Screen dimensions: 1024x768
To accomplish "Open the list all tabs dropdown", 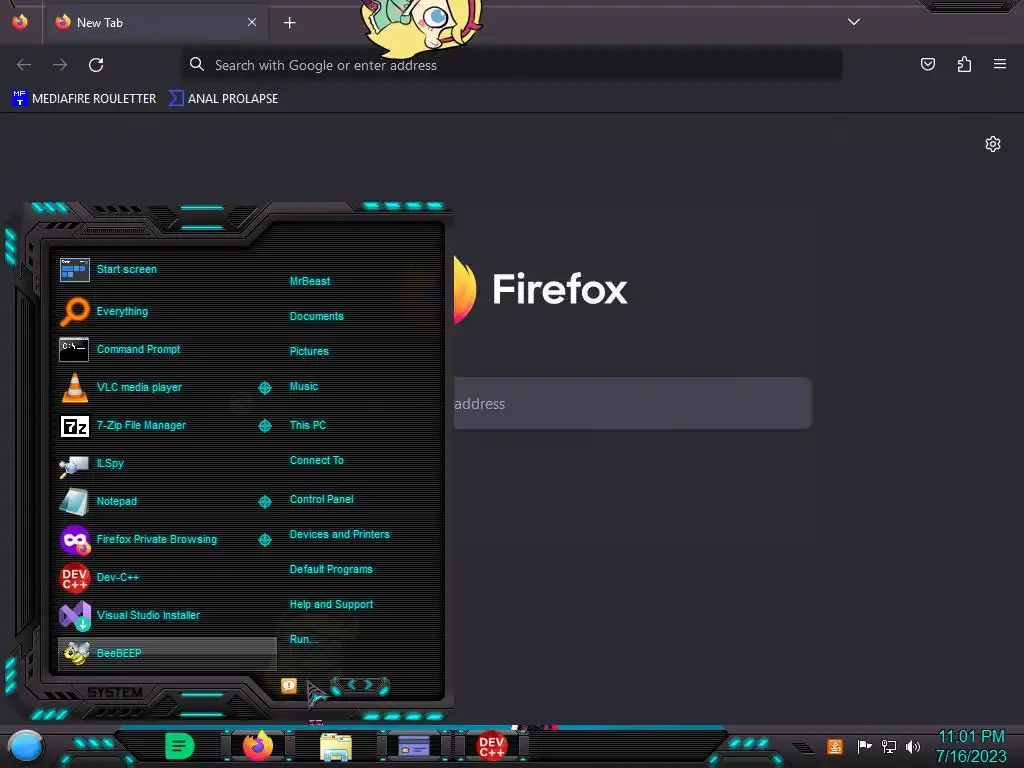I will (854, 22).
